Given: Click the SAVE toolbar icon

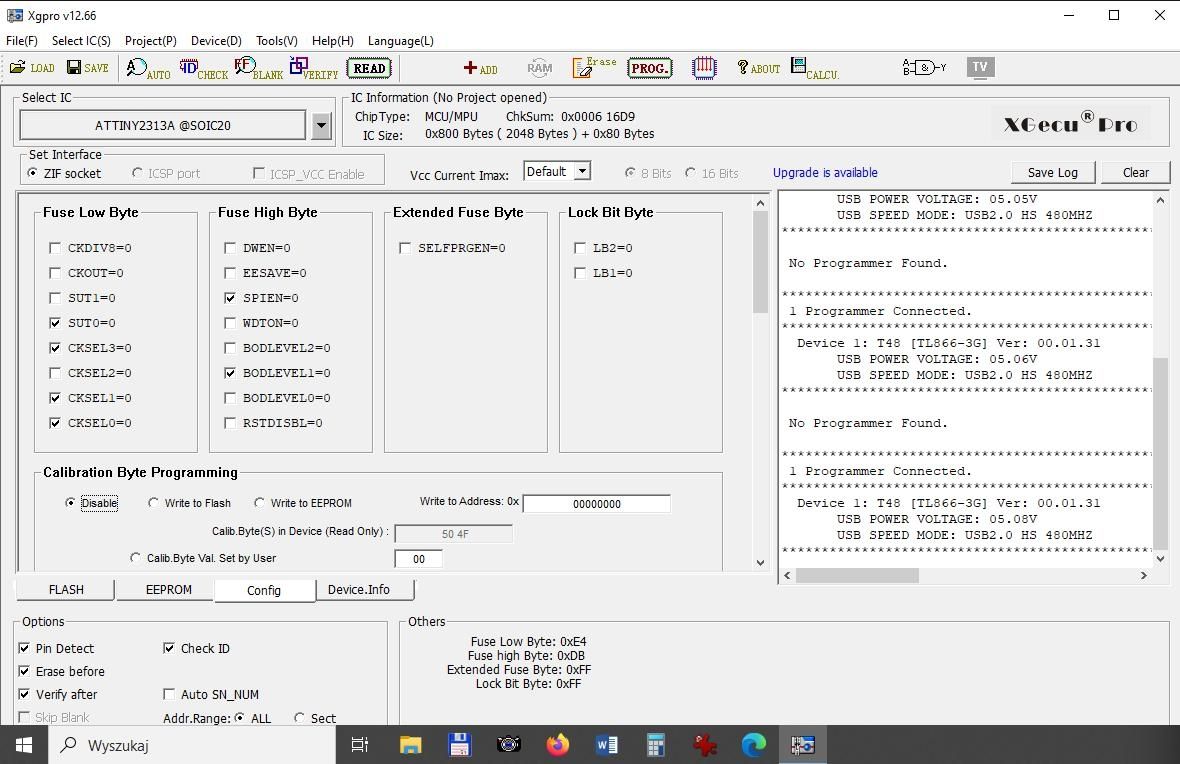Looking at the screenshot, I should click(x=87, y=68).
